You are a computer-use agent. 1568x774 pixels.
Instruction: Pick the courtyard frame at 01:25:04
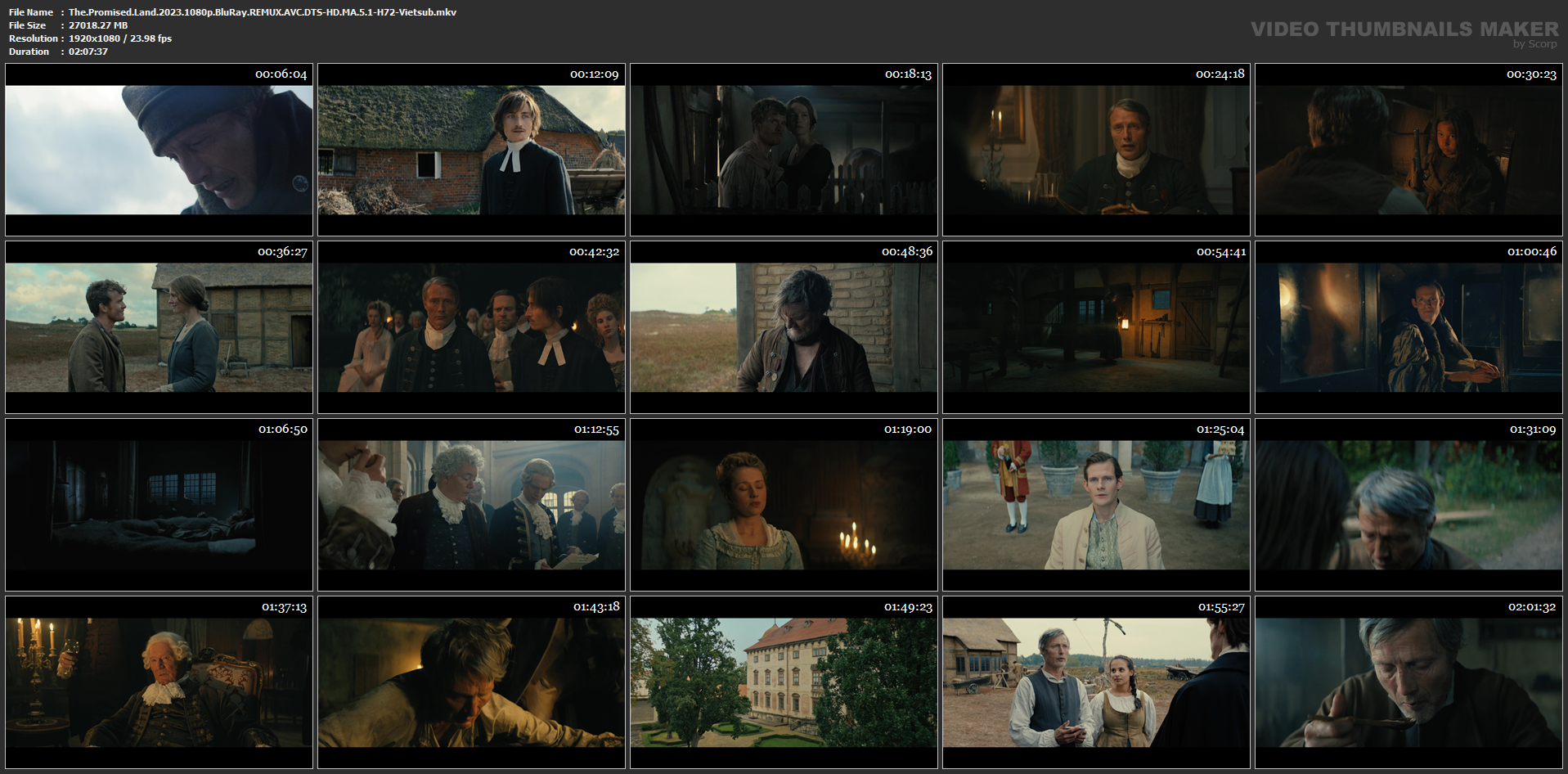(x=1096, y=505)
